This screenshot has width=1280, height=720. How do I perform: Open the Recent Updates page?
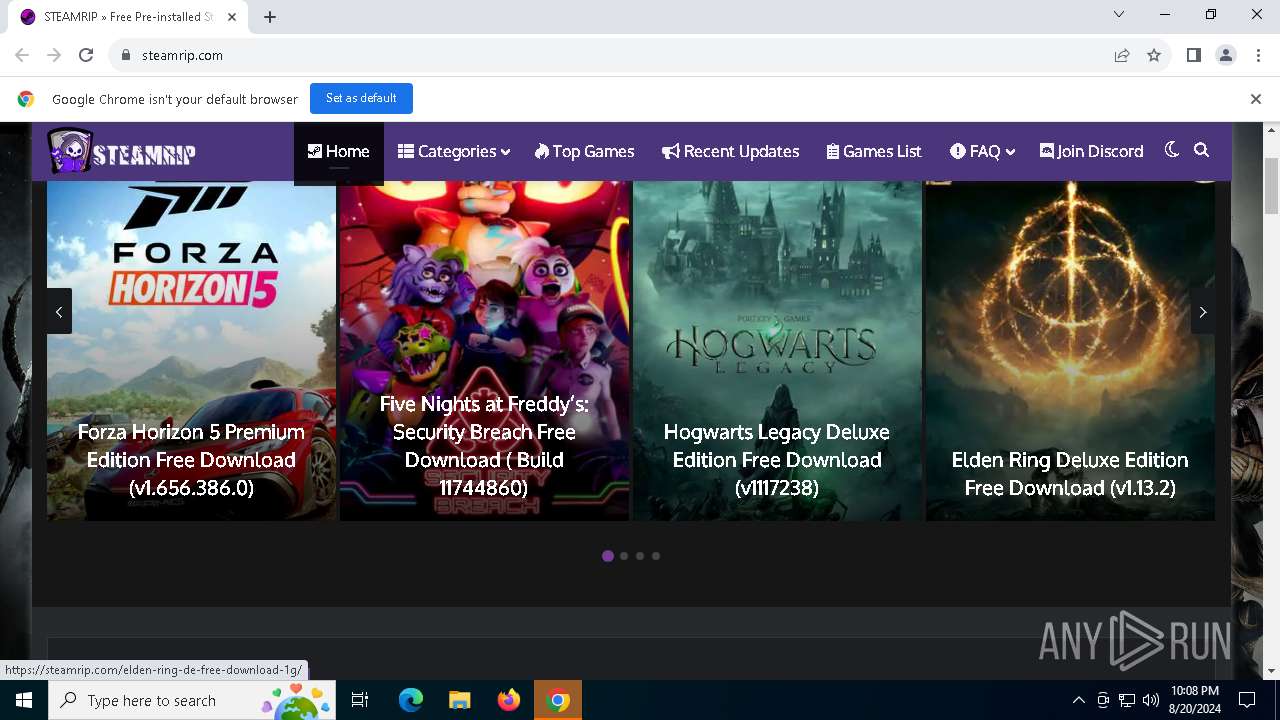(x=730, y=152)
